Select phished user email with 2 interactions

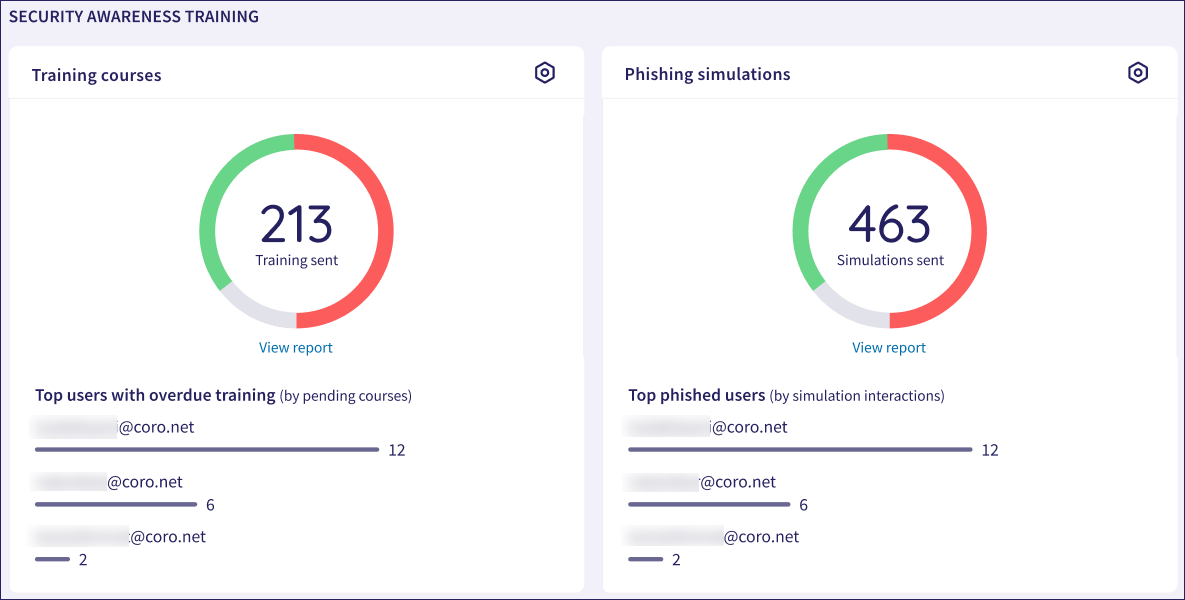click(x=714, y=537)
